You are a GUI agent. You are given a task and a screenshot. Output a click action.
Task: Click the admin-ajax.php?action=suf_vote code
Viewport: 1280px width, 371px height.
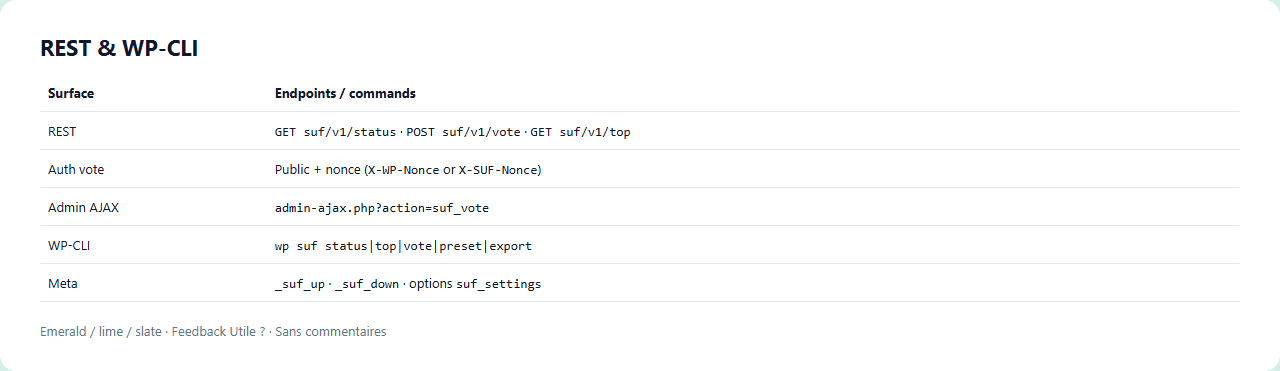382,208
